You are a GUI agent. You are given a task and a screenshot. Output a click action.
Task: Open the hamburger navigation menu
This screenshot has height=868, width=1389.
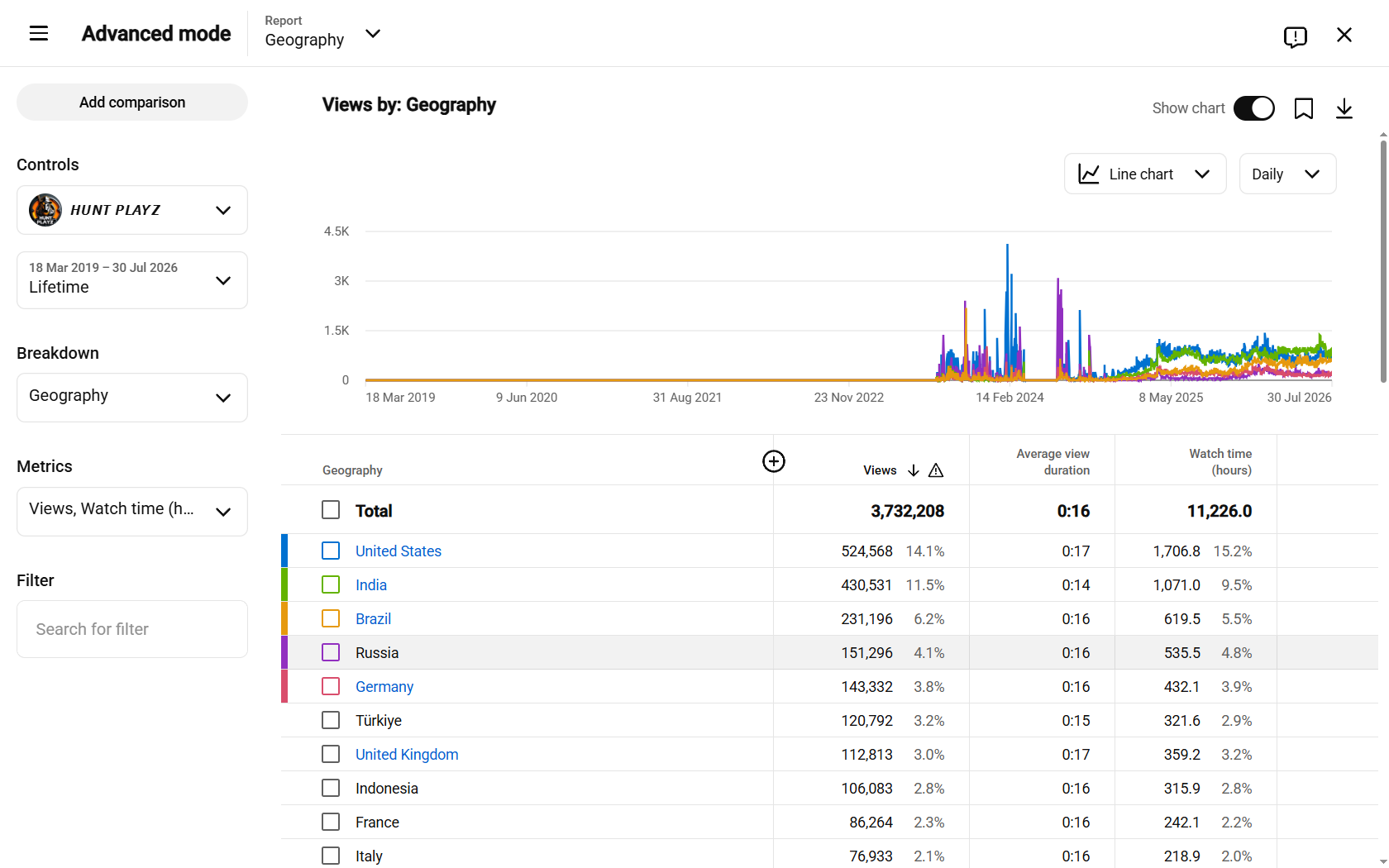pos(39,33)
